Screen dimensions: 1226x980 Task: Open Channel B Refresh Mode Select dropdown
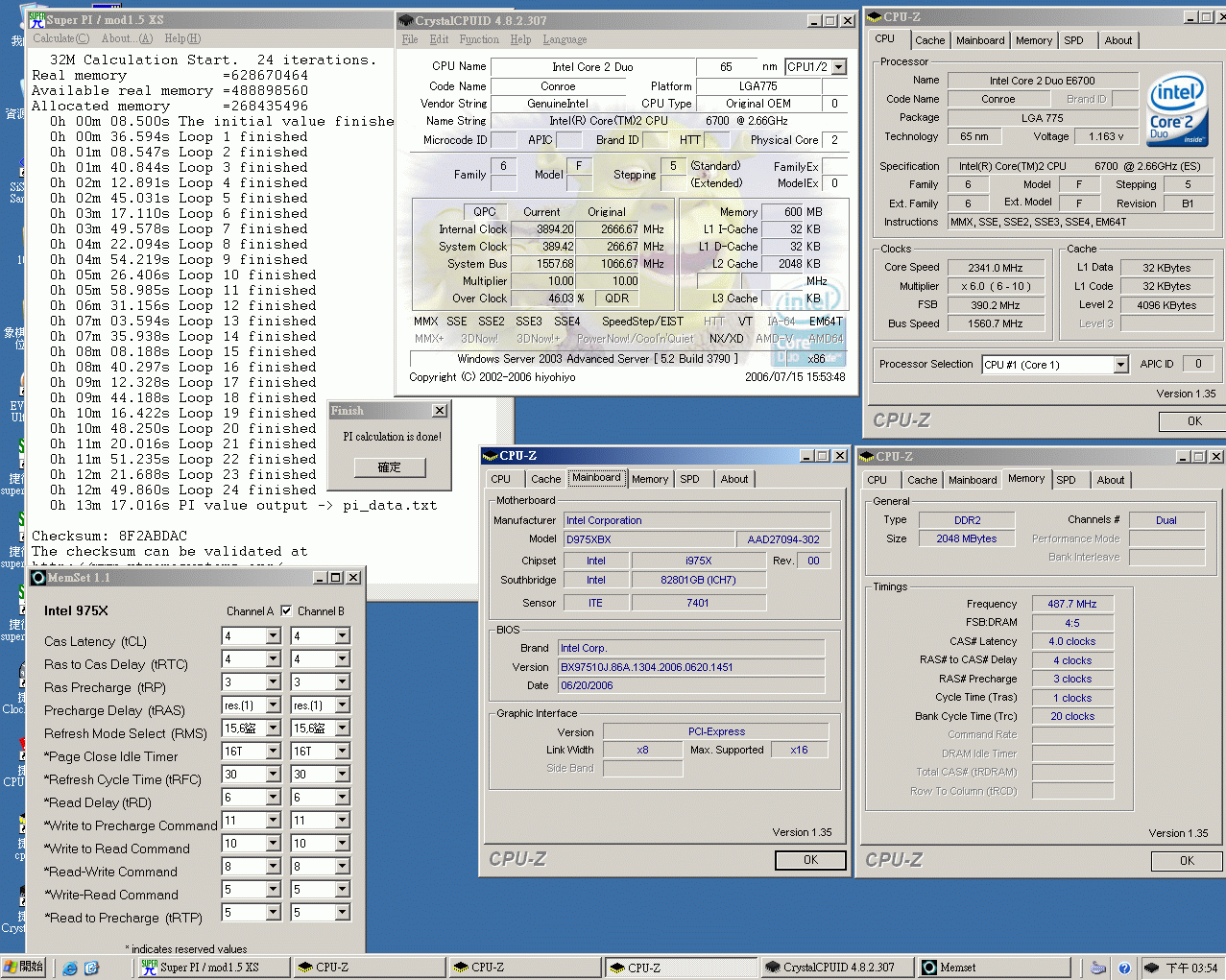343,728
